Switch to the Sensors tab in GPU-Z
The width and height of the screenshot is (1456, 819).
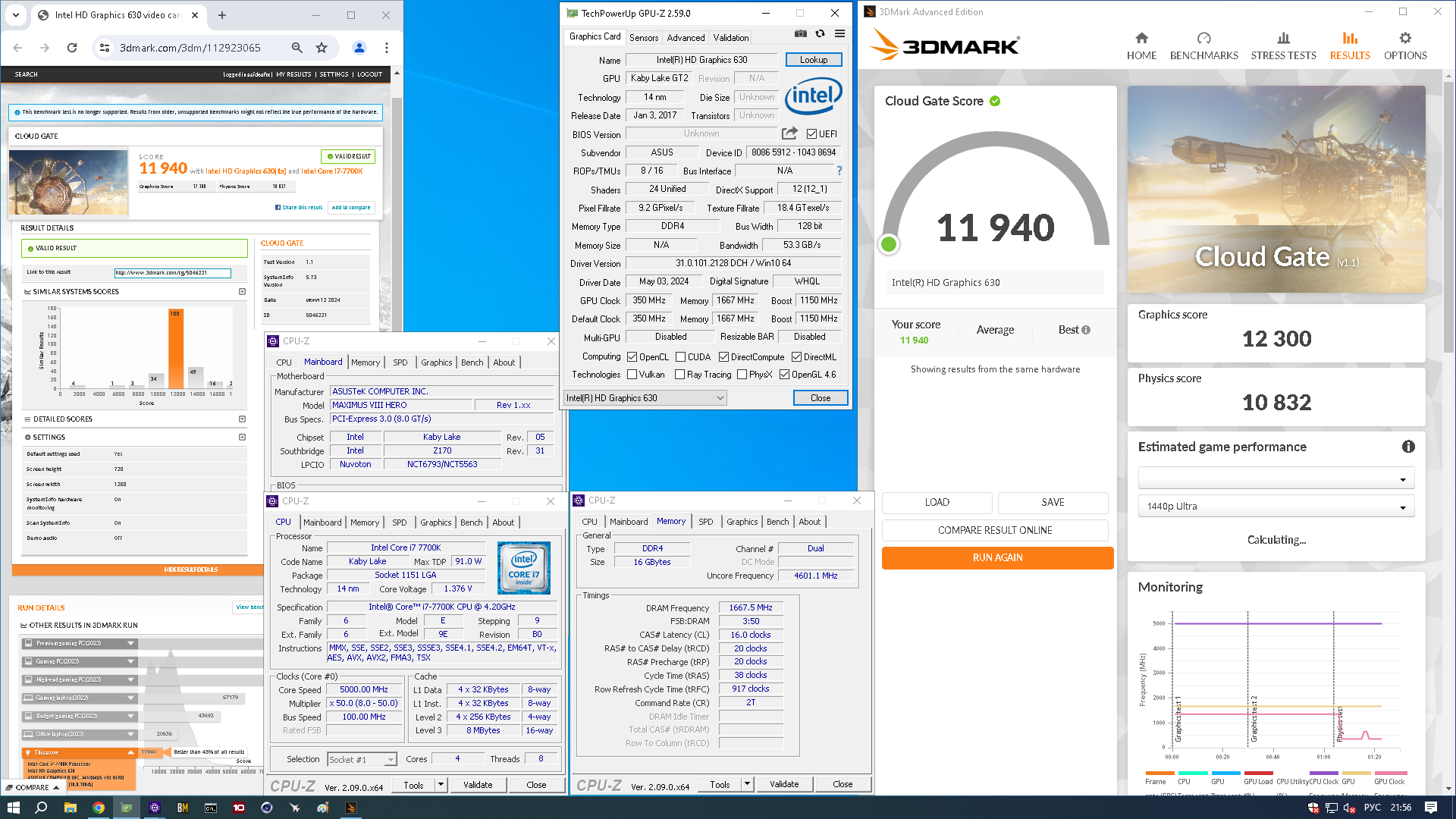pyautogui.click(x=644, y=37)
